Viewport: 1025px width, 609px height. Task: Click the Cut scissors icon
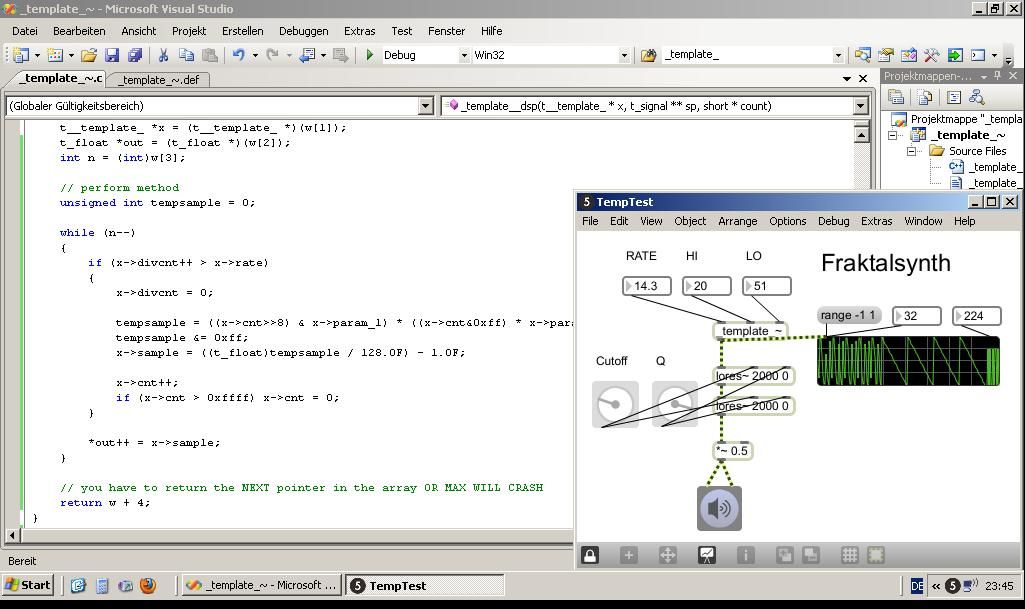click(163, 55)
